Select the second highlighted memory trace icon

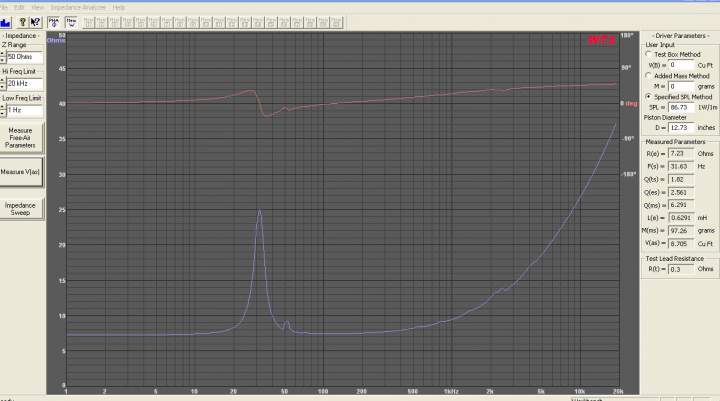pyautogui.click(x=71, y=22)
